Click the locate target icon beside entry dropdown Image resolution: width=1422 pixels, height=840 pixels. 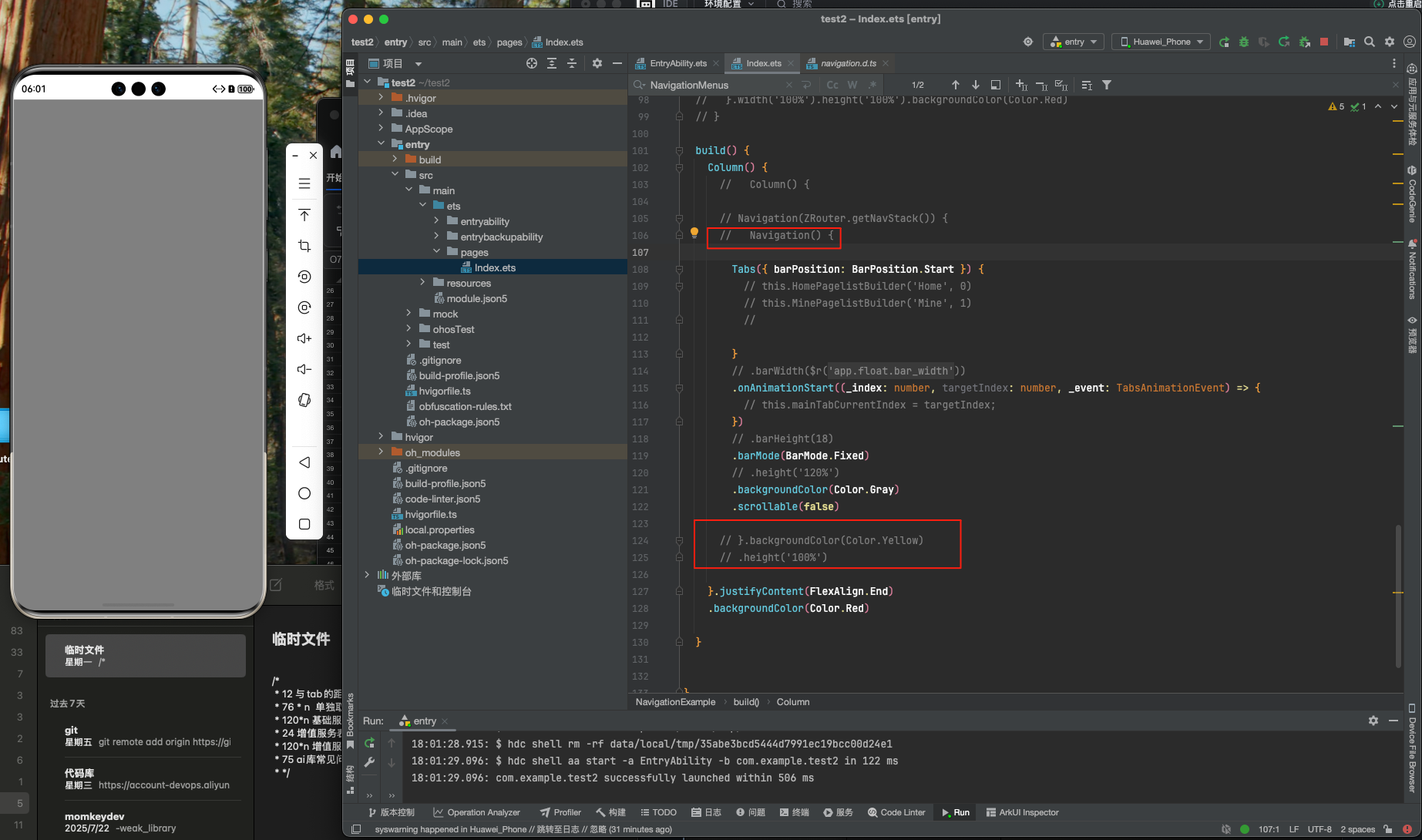click(1028, 42)
